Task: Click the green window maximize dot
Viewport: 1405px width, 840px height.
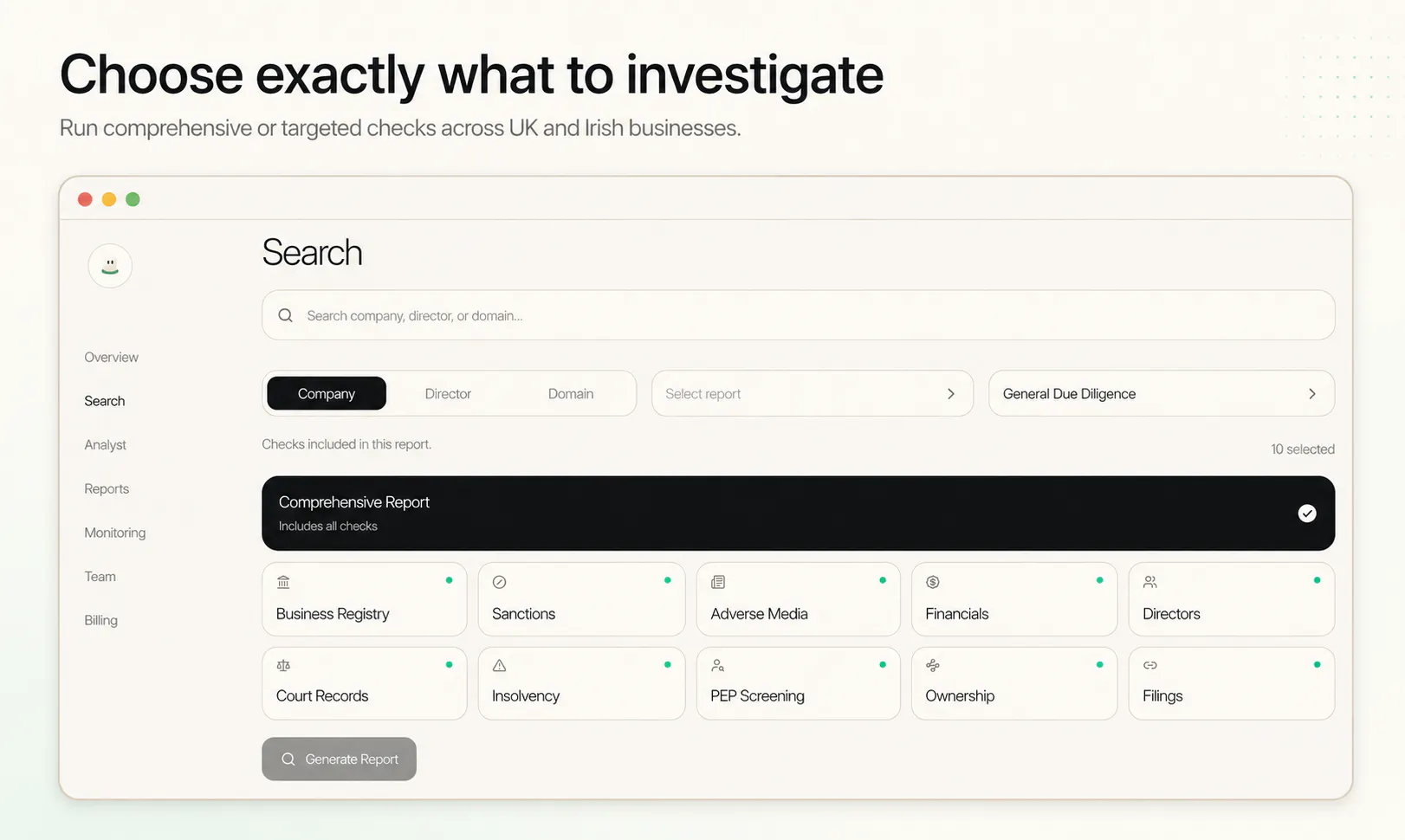Action: [x=133, y=199]
